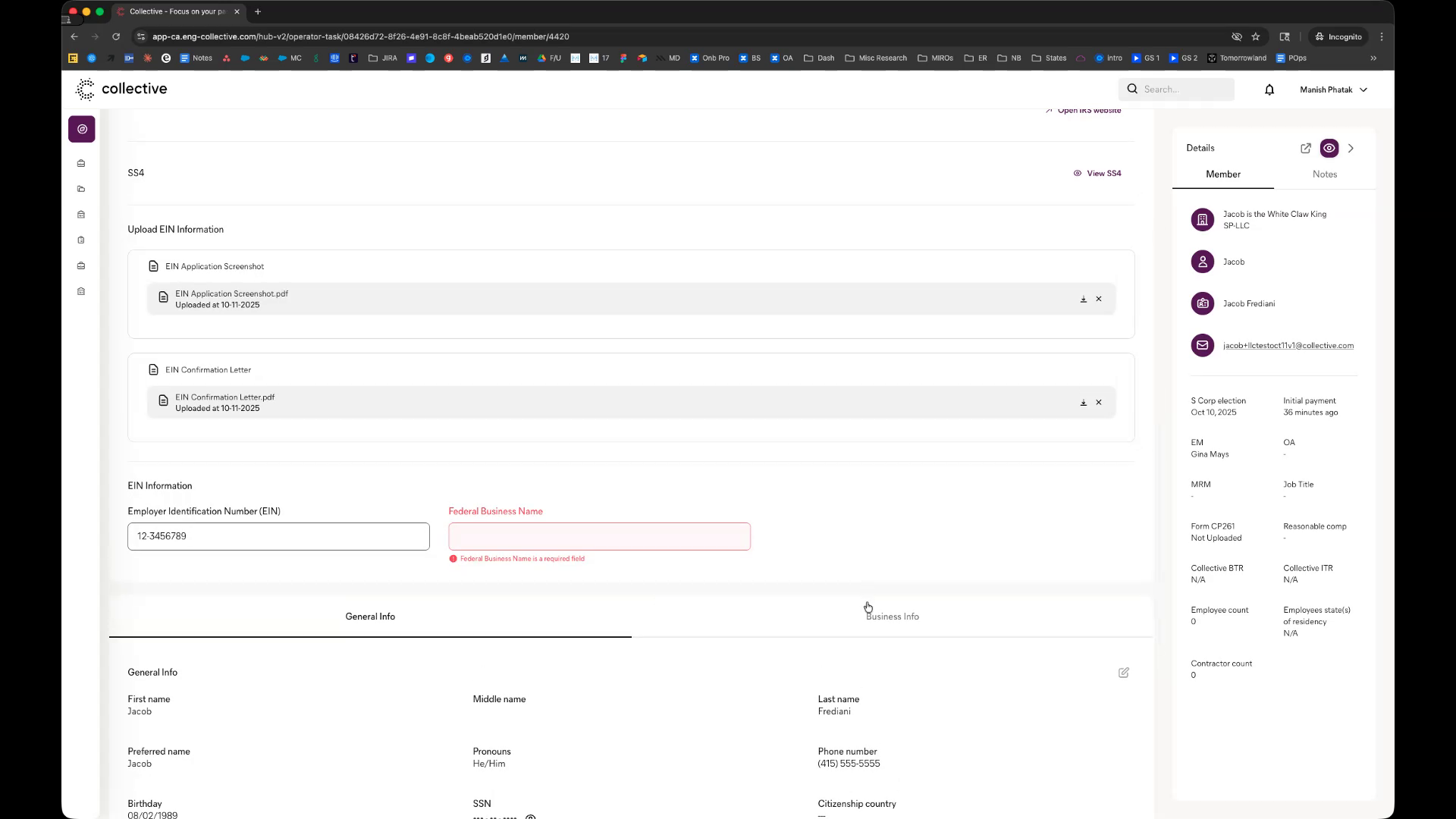Click the notifications bell icon

(1269, 89)
